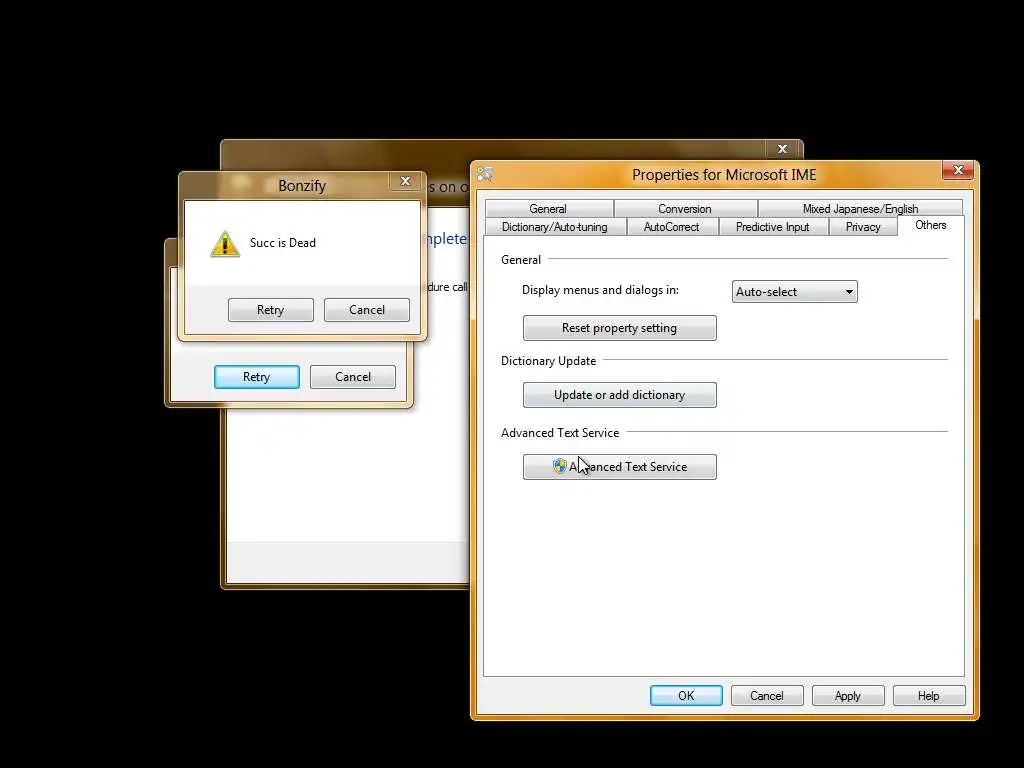Screen dimensions: 1024x768
Task: Click the highlighted Retry in the rear dialog
Action: (257, 377)
